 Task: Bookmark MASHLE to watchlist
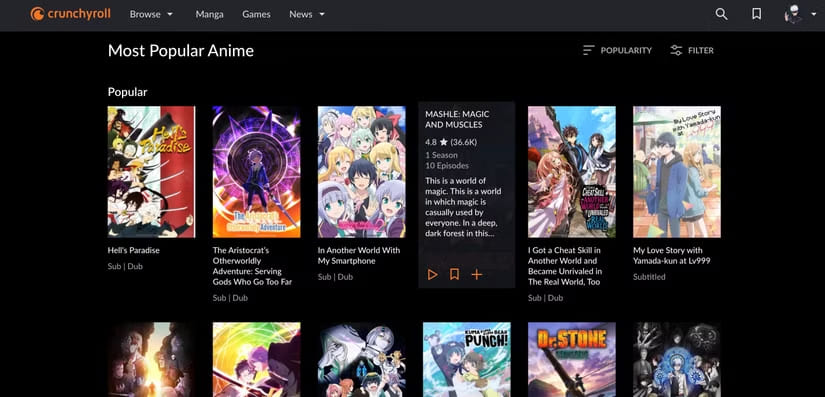[455, 274]
